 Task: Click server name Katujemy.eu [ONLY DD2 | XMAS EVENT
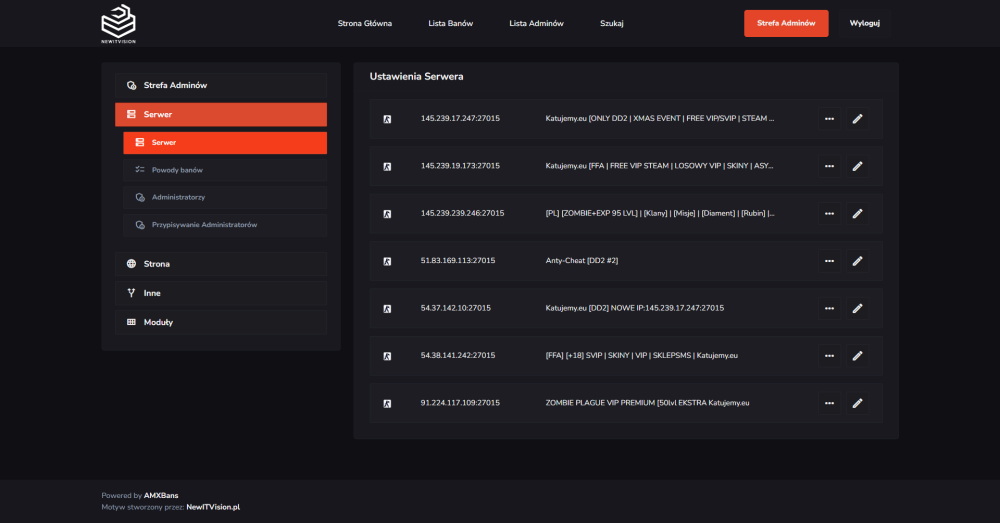click(x=659, y=119)
